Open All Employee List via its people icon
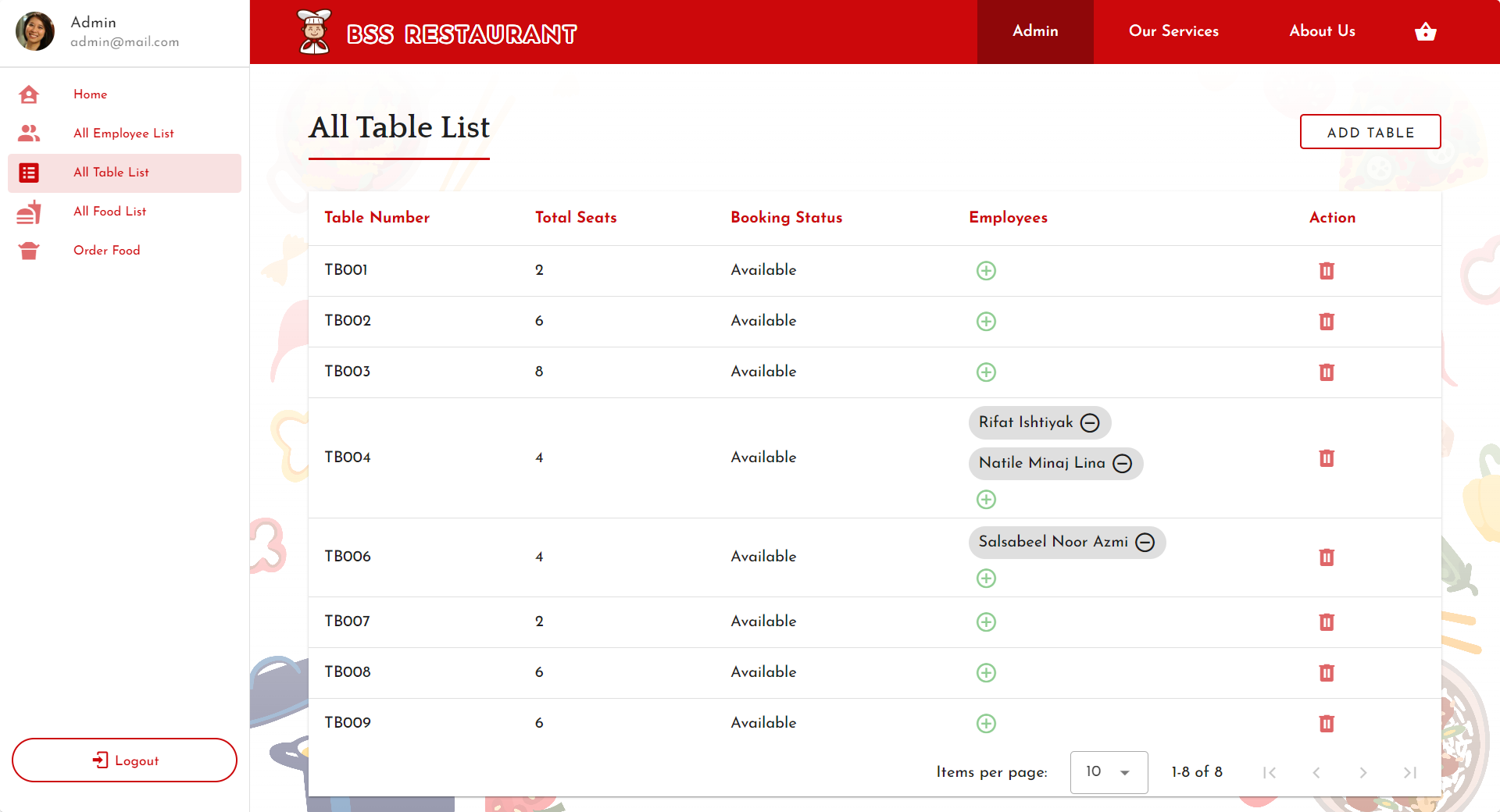 28,133
